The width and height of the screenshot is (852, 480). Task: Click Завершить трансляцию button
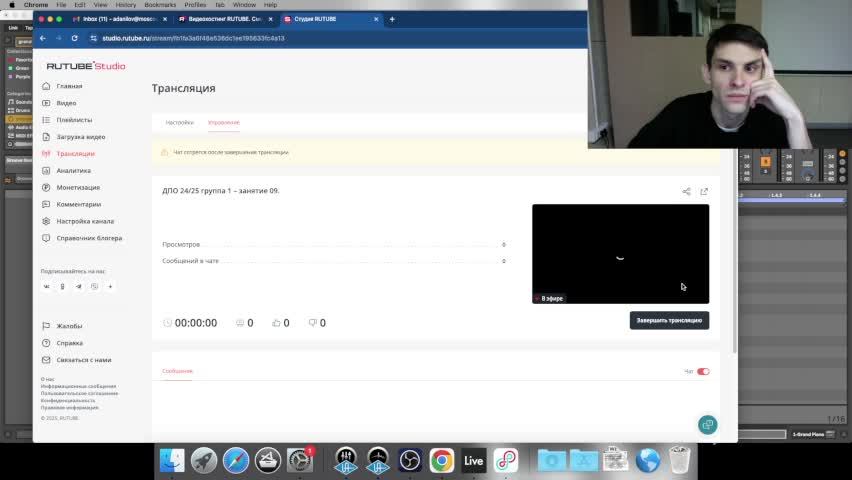tap(669, 320)
